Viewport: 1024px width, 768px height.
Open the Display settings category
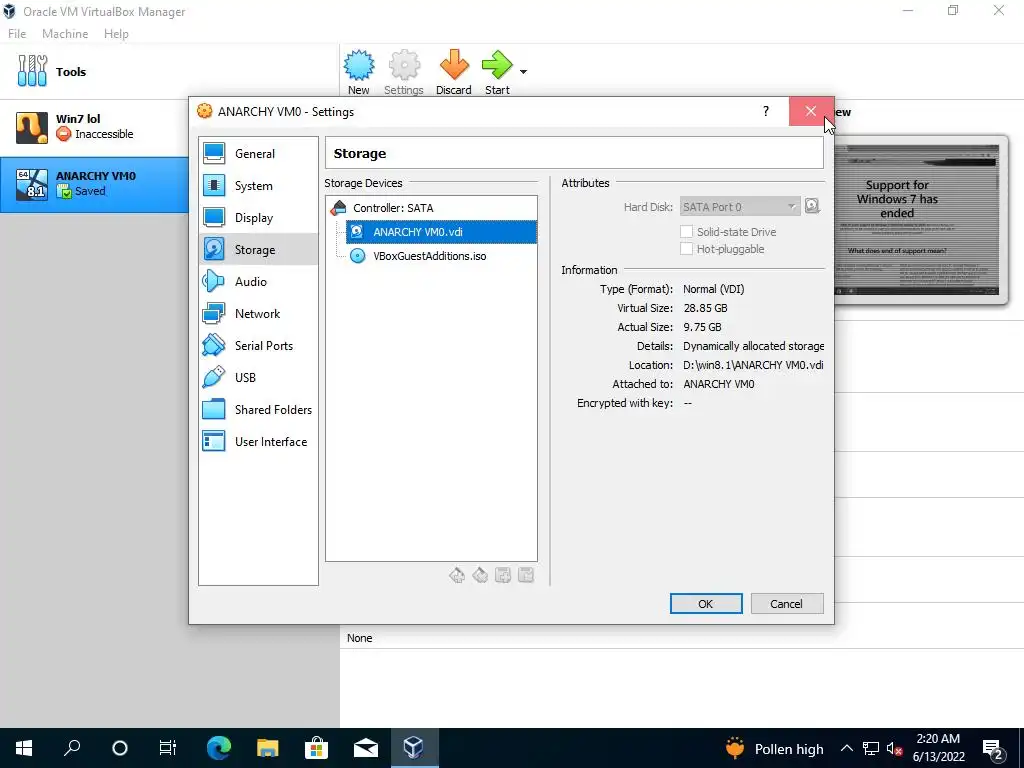(258, 217)
